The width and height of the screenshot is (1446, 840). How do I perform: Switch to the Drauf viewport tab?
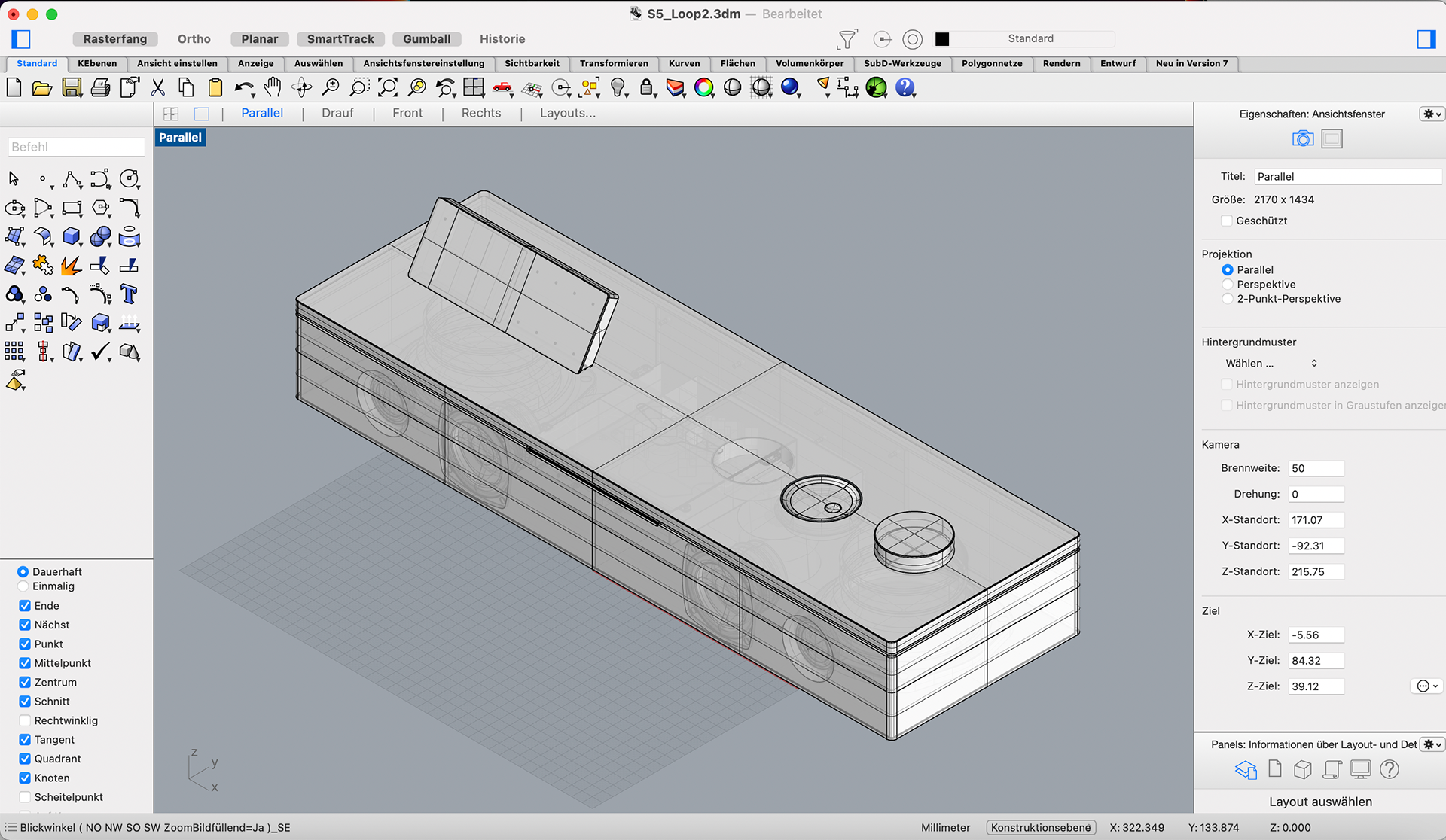point(337,113)
